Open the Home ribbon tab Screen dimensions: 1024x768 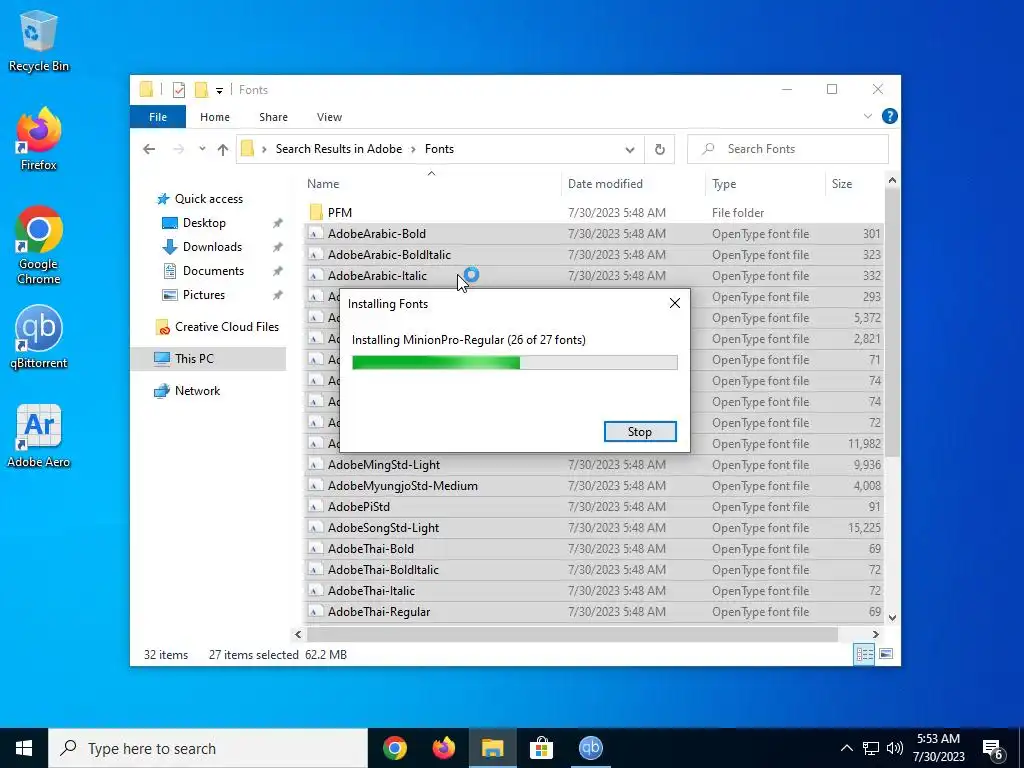click(x=215, y=117)
